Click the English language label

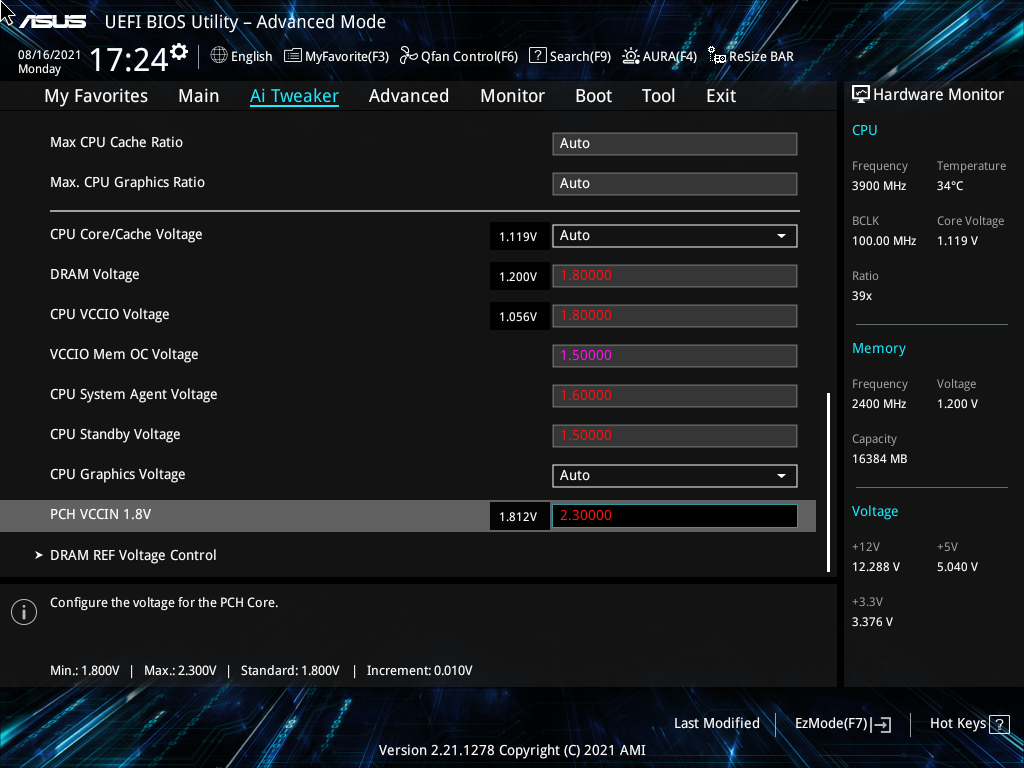251,56
